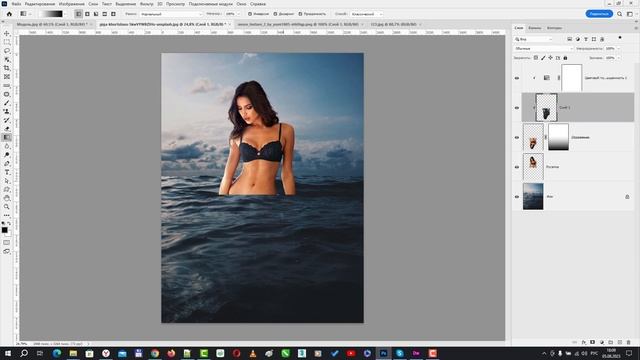Select the Type tool

(7, 172)
